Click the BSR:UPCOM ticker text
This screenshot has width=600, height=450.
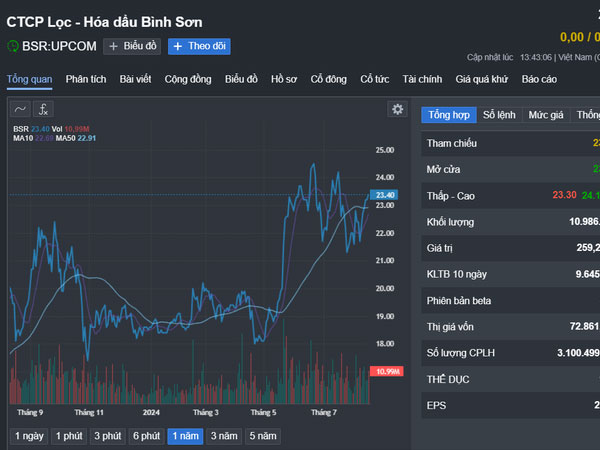(x=59, y=46)
